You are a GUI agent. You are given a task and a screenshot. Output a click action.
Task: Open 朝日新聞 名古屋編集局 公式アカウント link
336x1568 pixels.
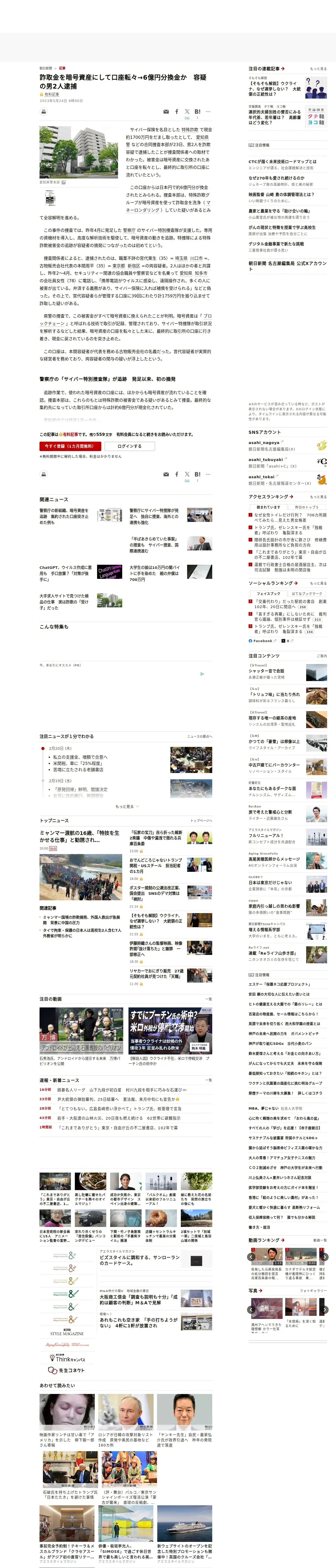click(287, 266)
